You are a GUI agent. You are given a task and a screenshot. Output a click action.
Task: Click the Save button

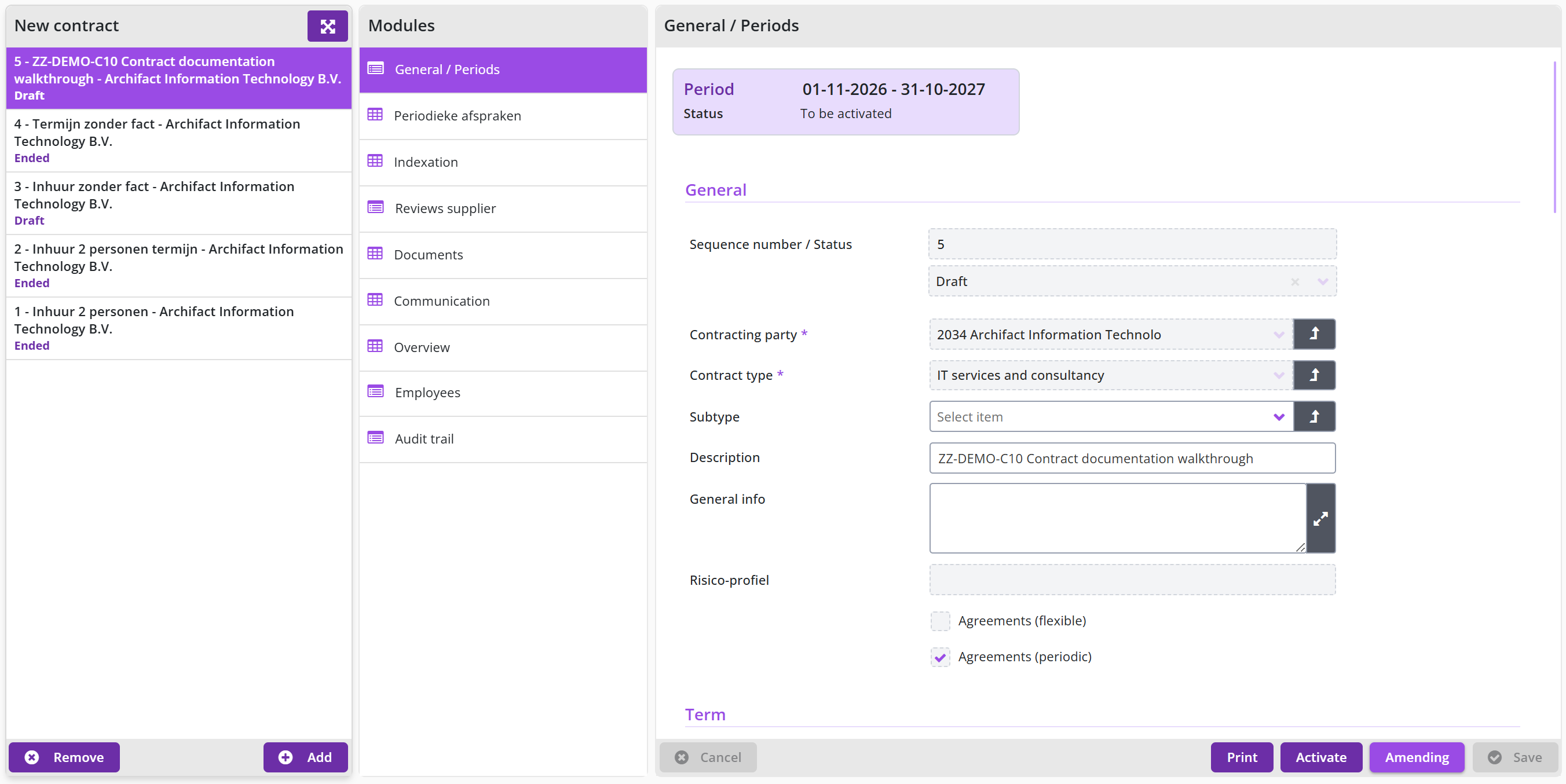tap(1515, 757)
